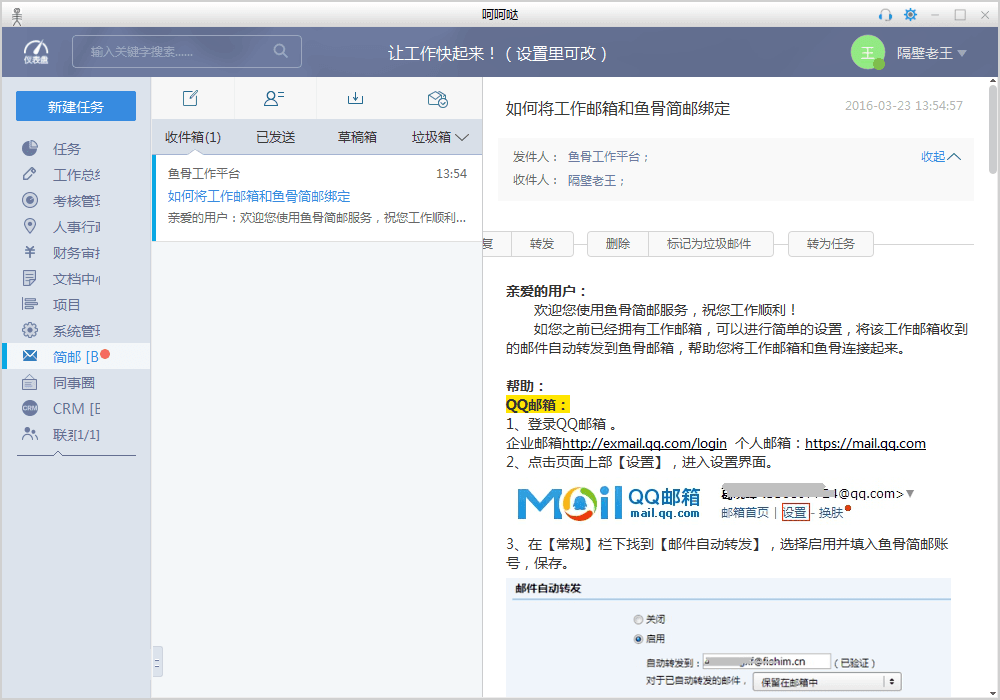Expand the 垃圾箱 folder dropdown
The width and height of the screenshot is (1000, 700).
click(x=440, y=137)
